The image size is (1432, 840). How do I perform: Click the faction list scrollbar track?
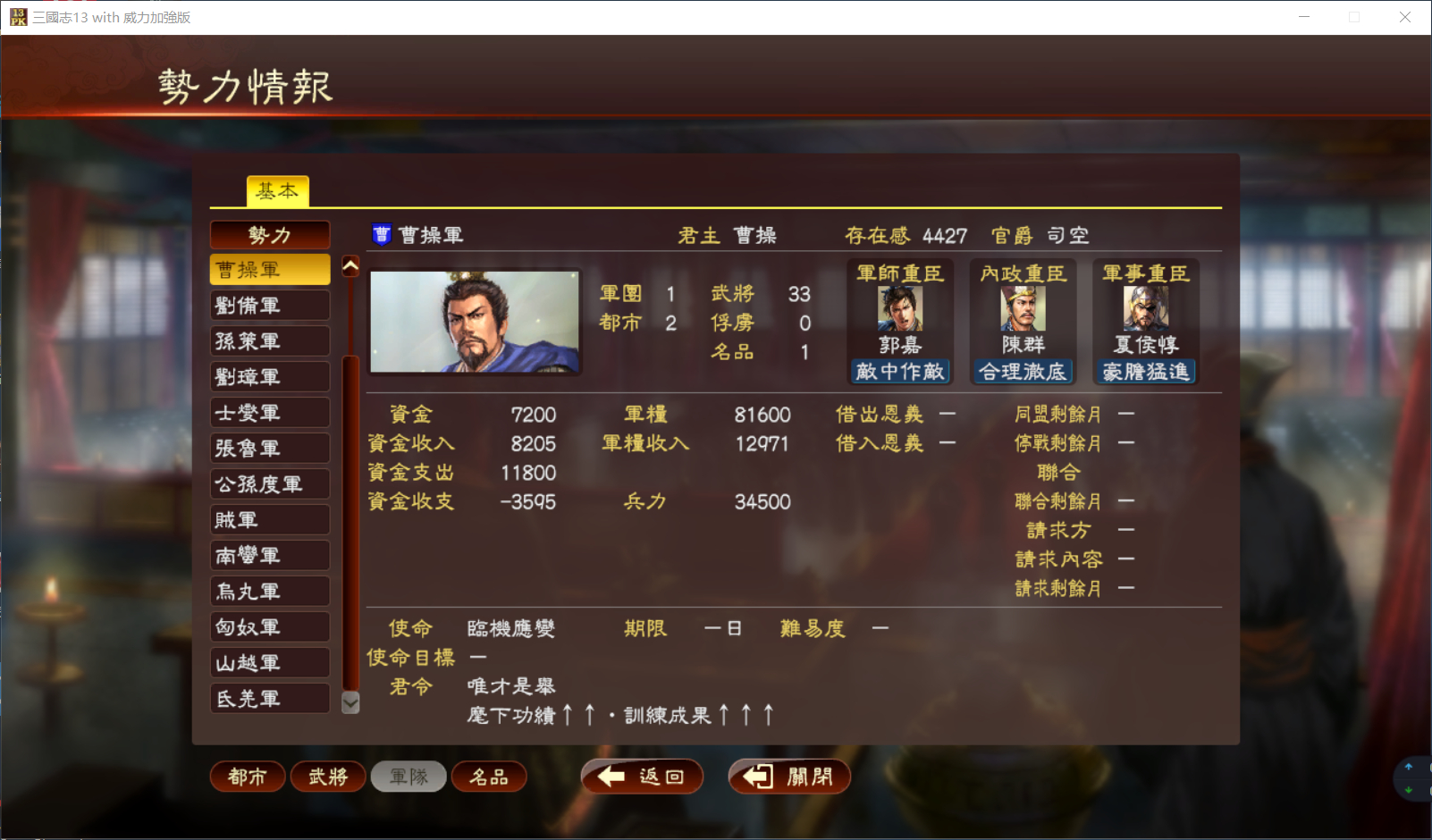coord(350,484)
